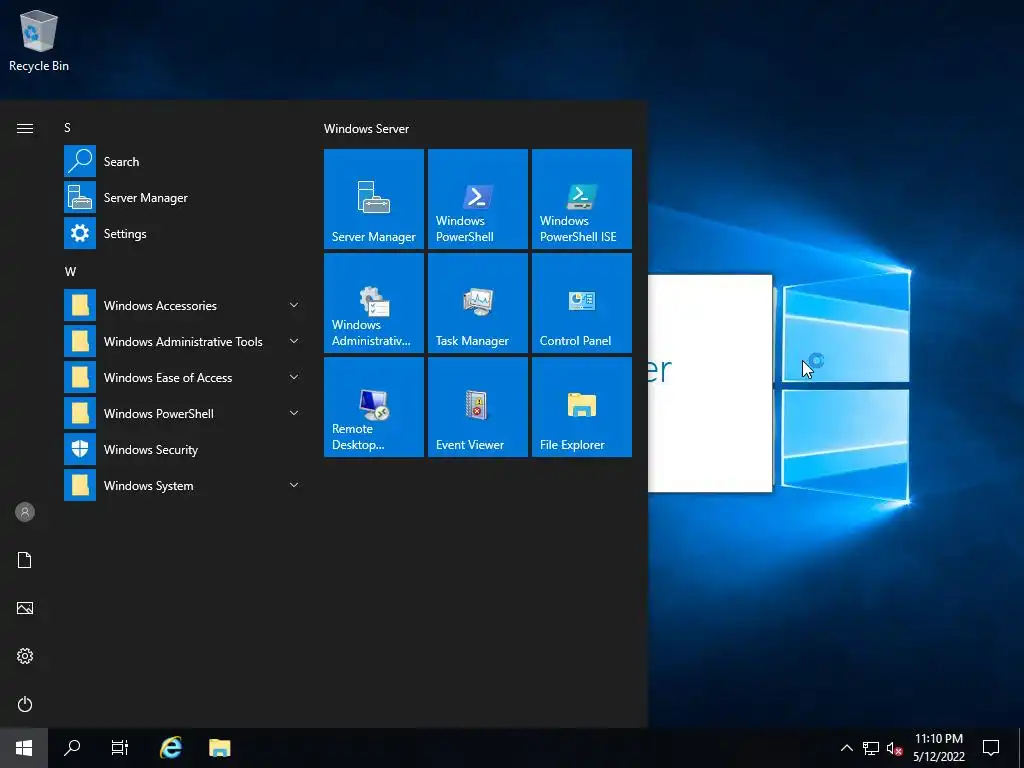Open Task View on the taskbar
The width and height of the screenshot is (1024, 768).
click(120, 748)
